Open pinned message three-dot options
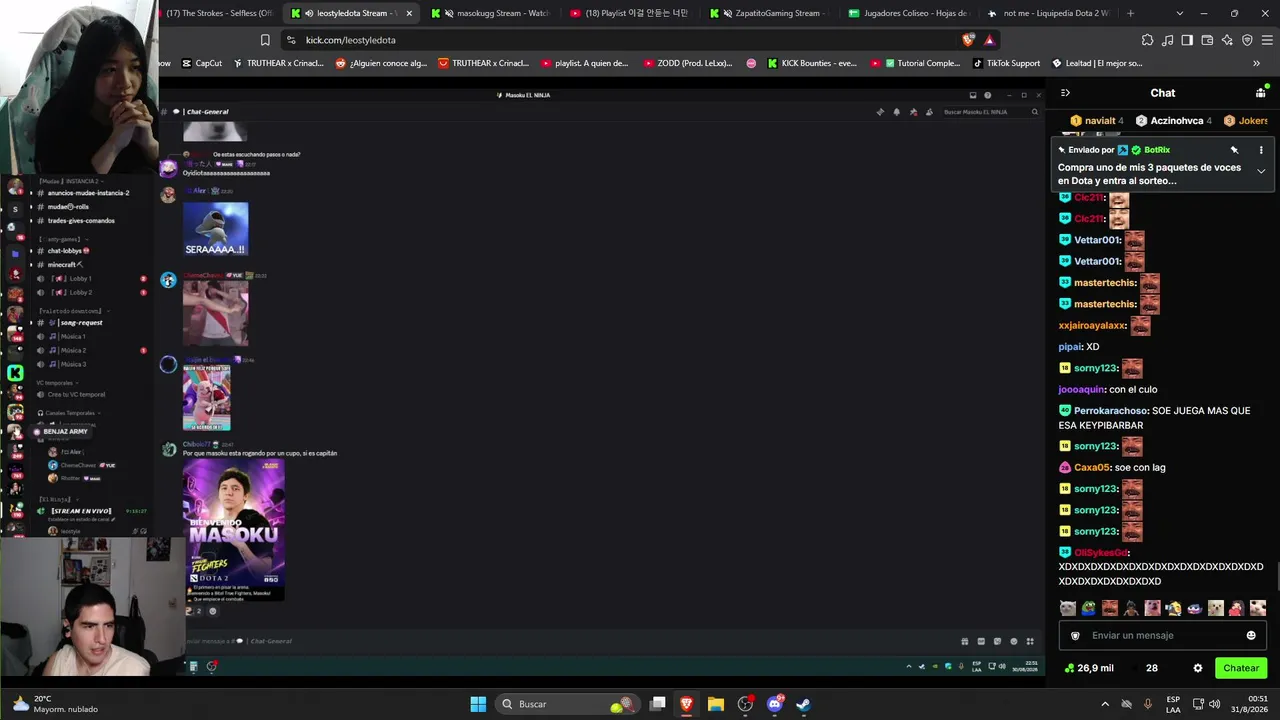The height and width of the screenshot is (720, 1280). click(x=1261, y=150)
